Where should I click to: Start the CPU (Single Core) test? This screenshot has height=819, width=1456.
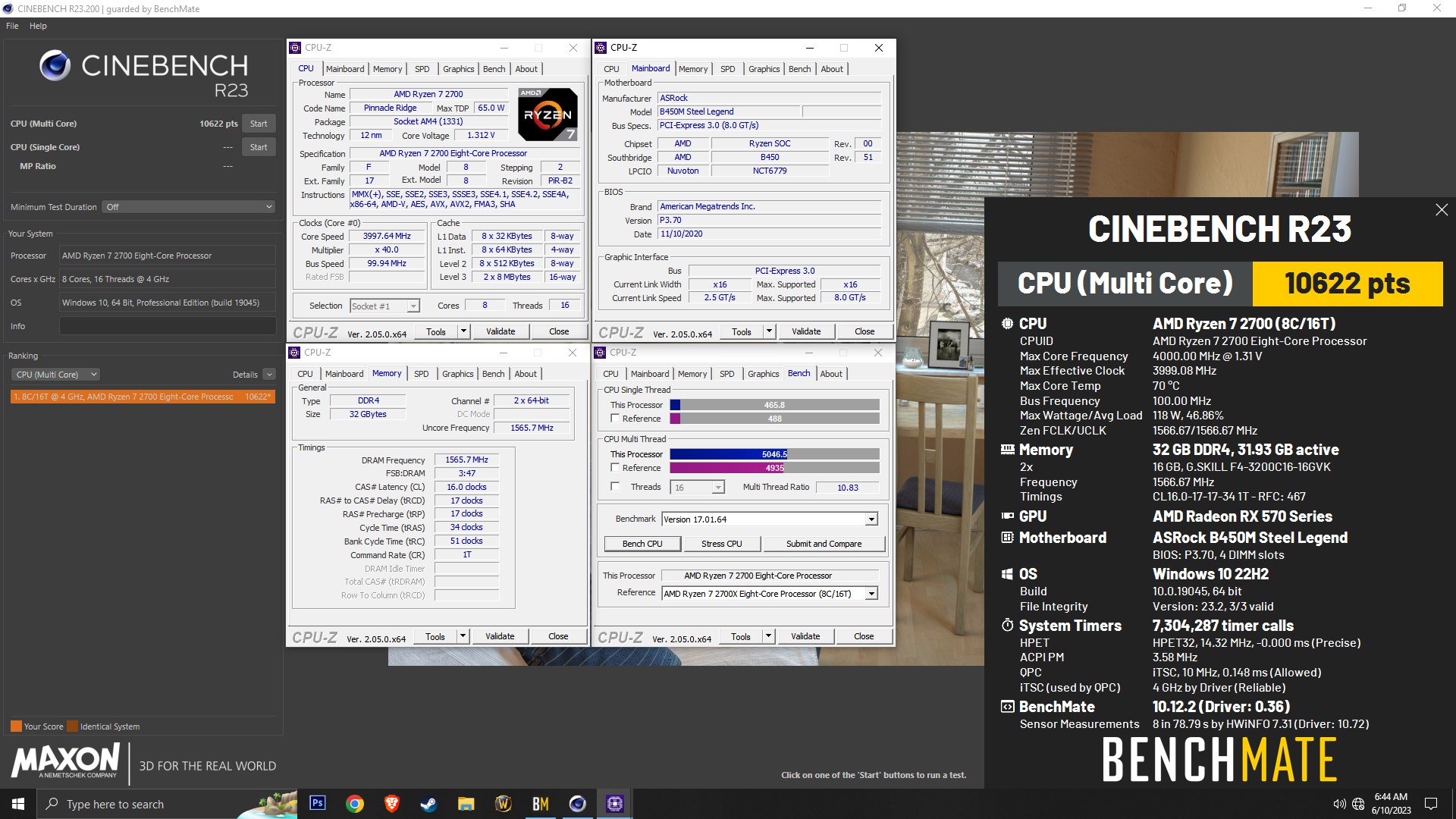(259, 147)
